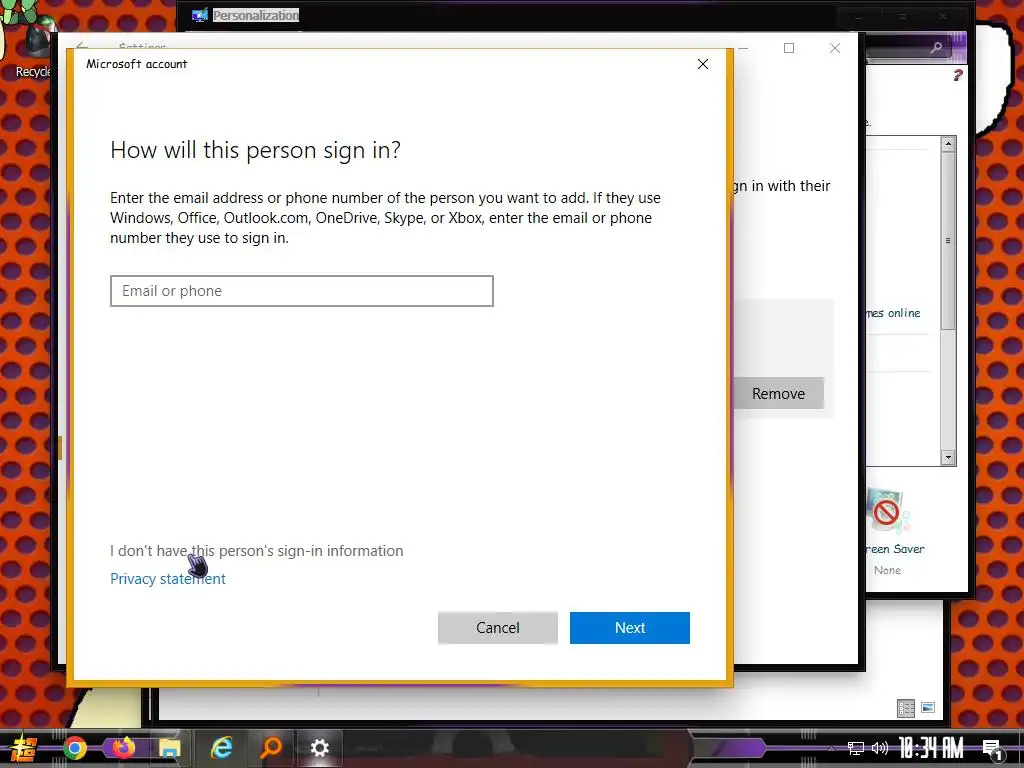Click the Email or phone input field

[302, 291]
